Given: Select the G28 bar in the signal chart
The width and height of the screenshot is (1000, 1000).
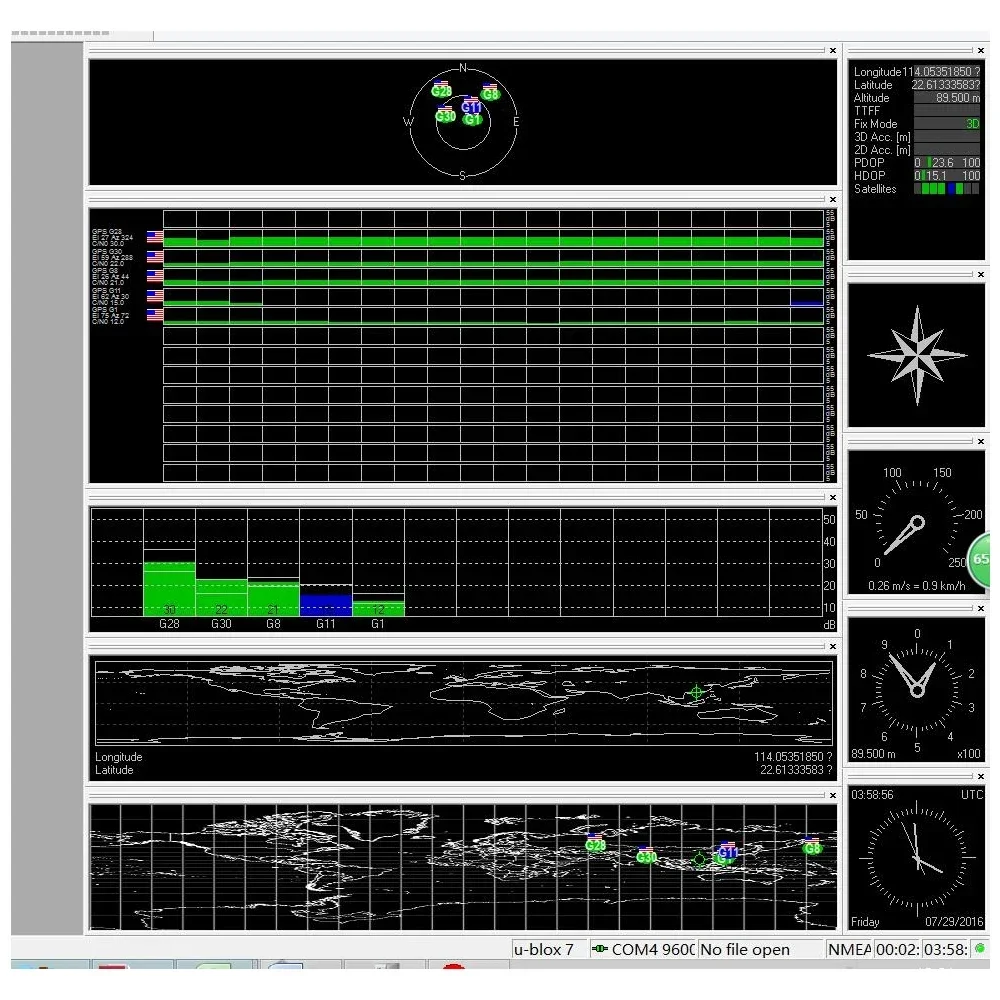Looking at the screenshot, I should click(x=169, y=588).
